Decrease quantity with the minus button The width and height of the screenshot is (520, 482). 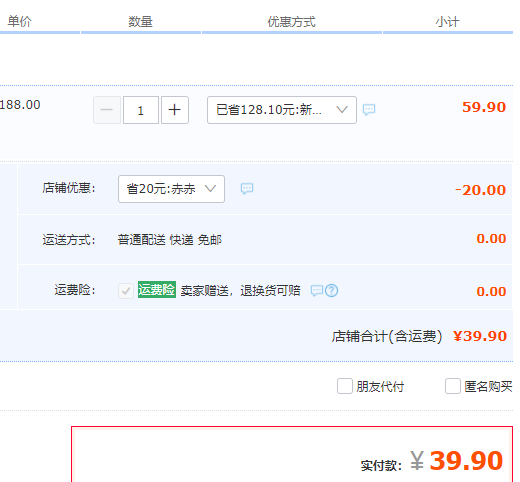point(107,110)
